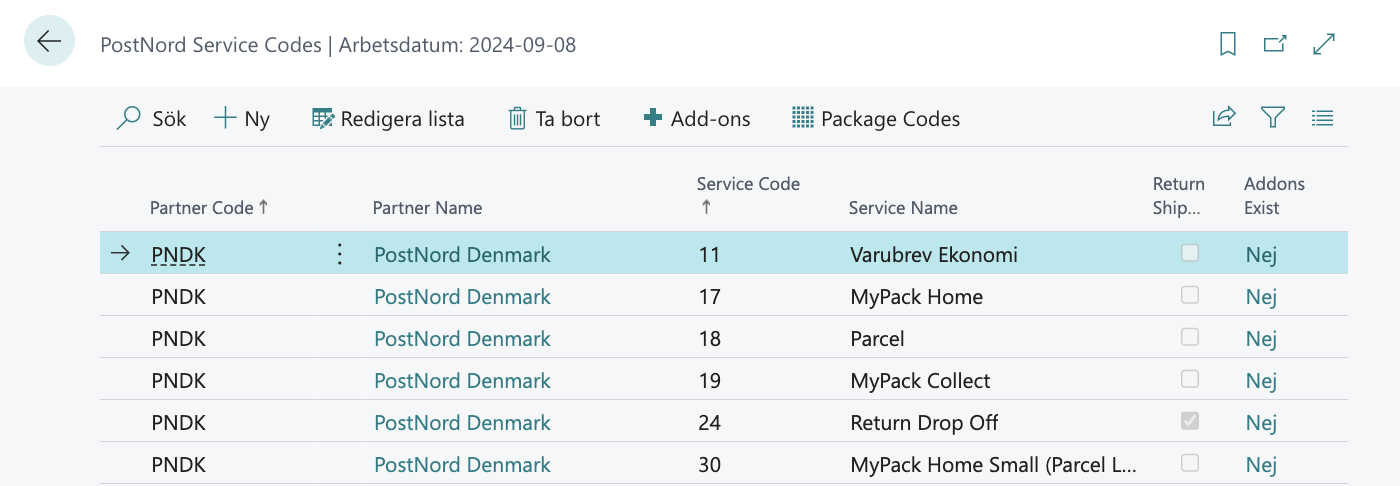Toggle Return Ship checkbox for MyPack Collect
The height and width of the screenshot is (486, 1400).
(1190, 379)
